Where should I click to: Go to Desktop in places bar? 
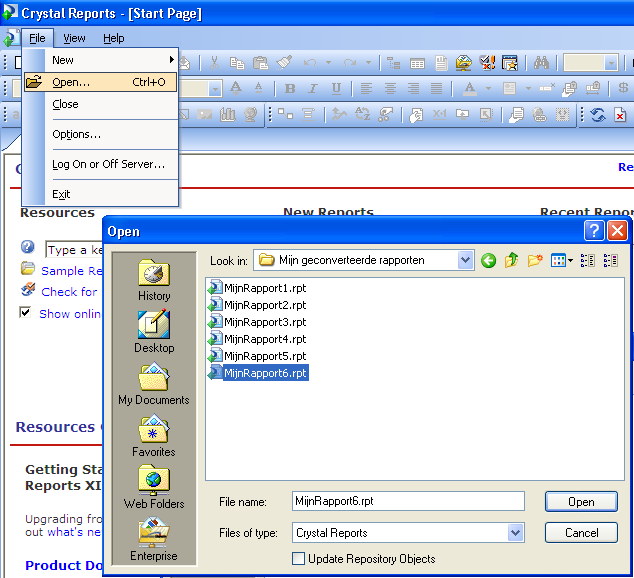[154, 332]
